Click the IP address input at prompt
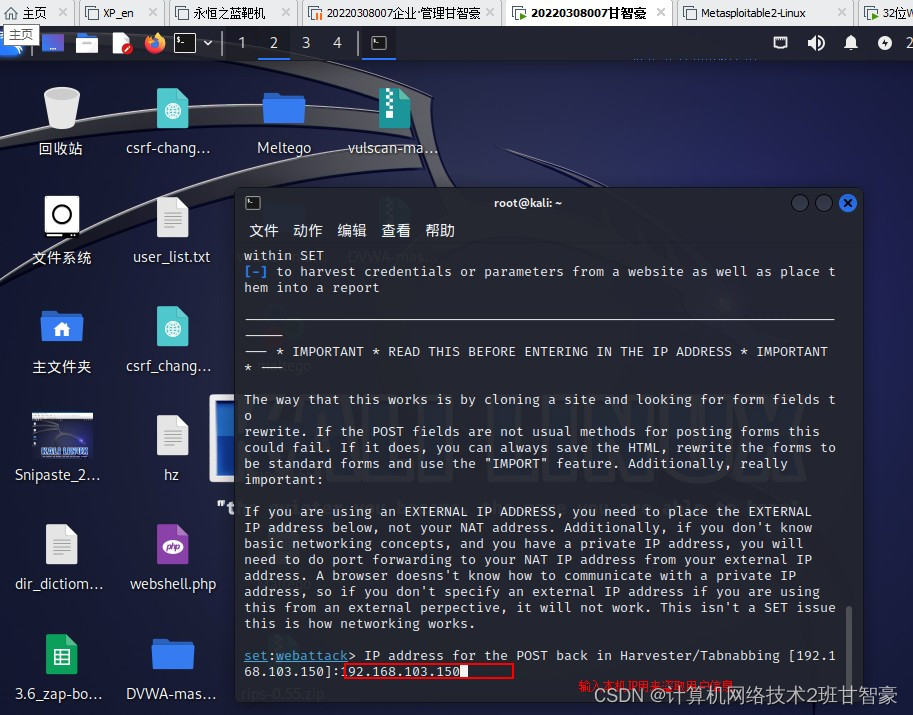The image size is (913, 715). tap(429, 671)
